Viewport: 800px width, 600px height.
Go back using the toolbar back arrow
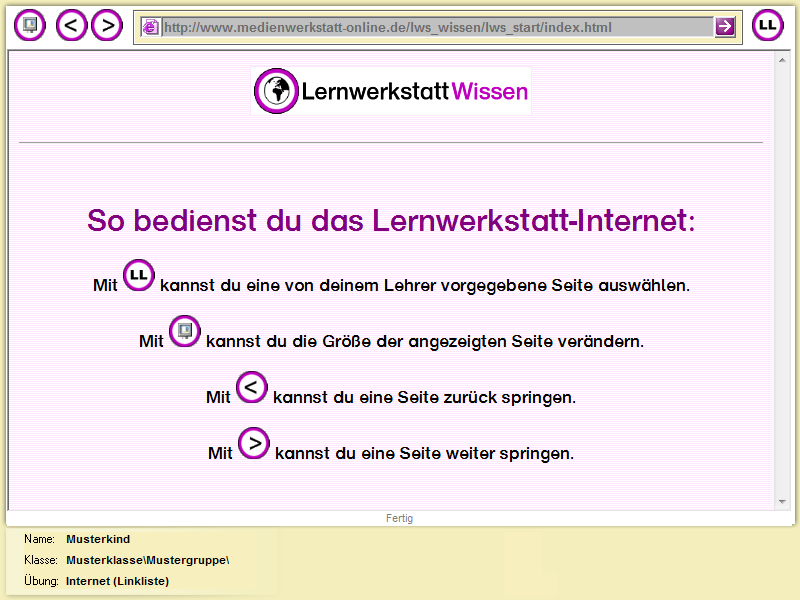[72, 25]
